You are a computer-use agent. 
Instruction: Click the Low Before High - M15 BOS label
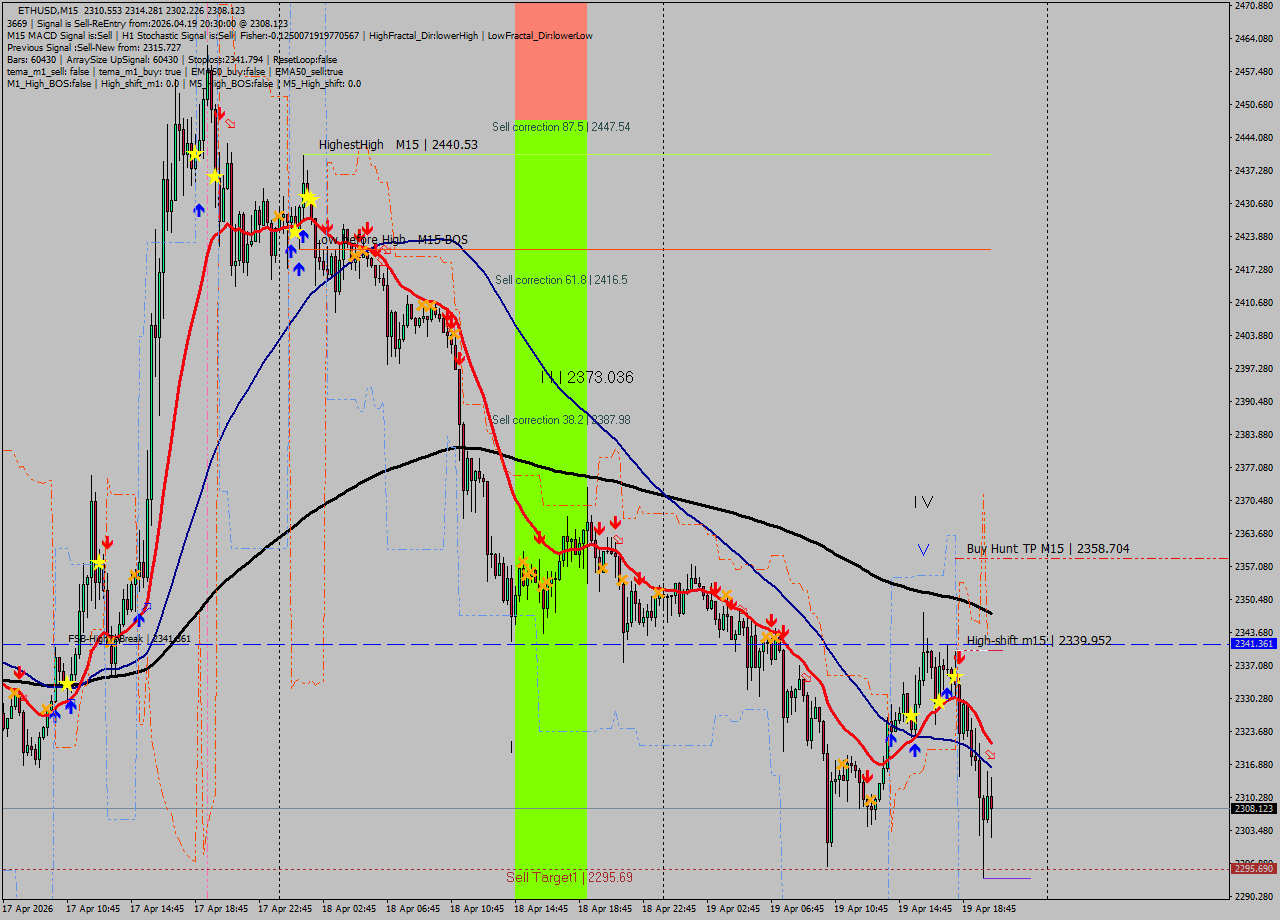pos(391,240)
